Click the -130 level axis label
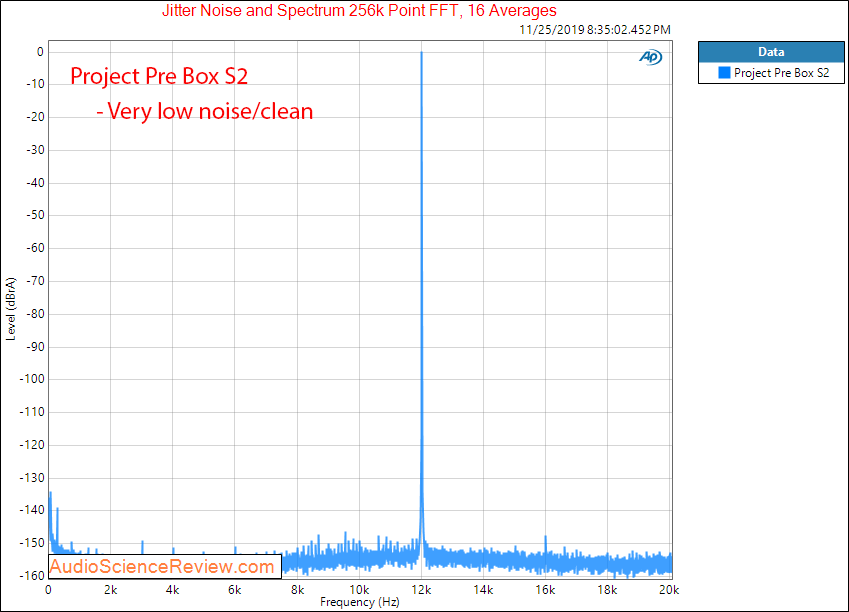Screen dimensions: 849x612 coord(33,478)
